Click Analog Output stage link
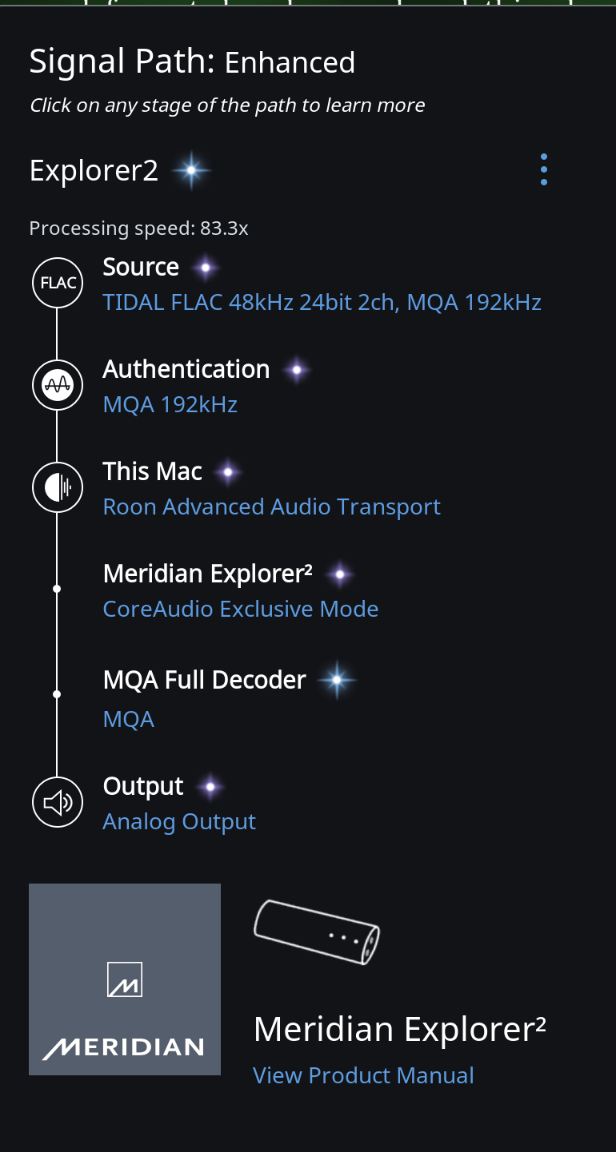Viewport: 616px width, 1152px height. coord(179,822)
